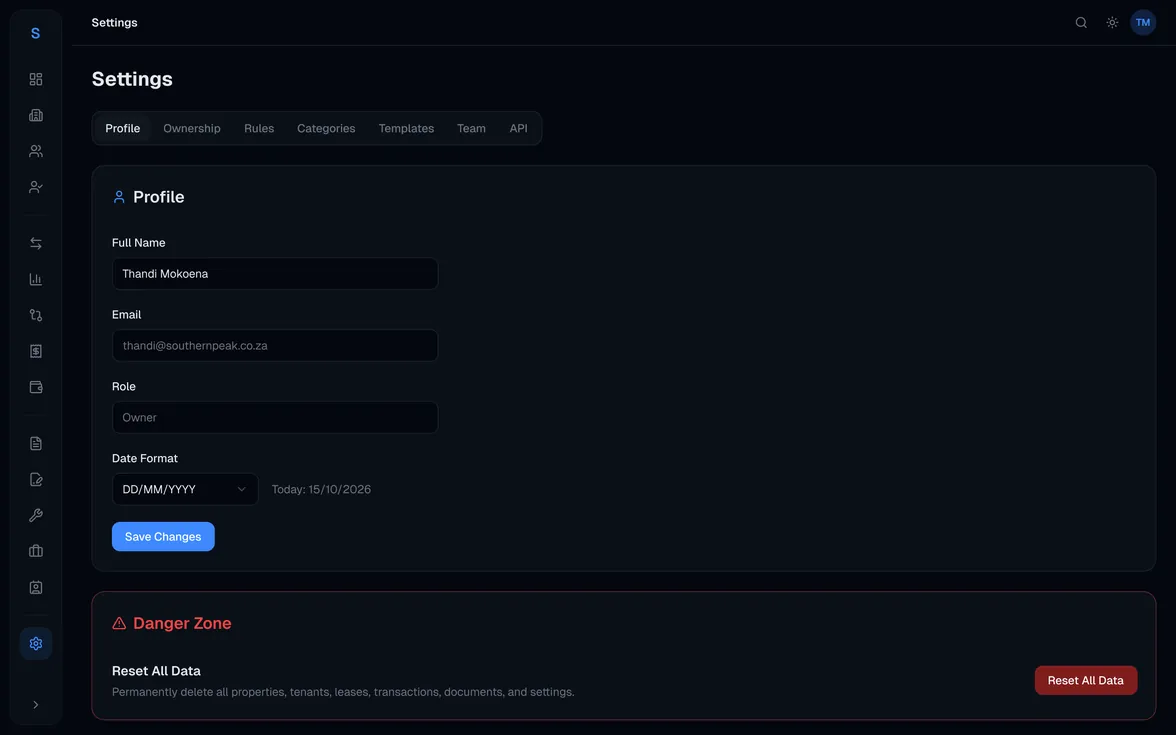Viewport: 1176px width, 735px height.
Task: Click the 'Settings' breadcrumb in top bar
Action: [x=115, y=22]
